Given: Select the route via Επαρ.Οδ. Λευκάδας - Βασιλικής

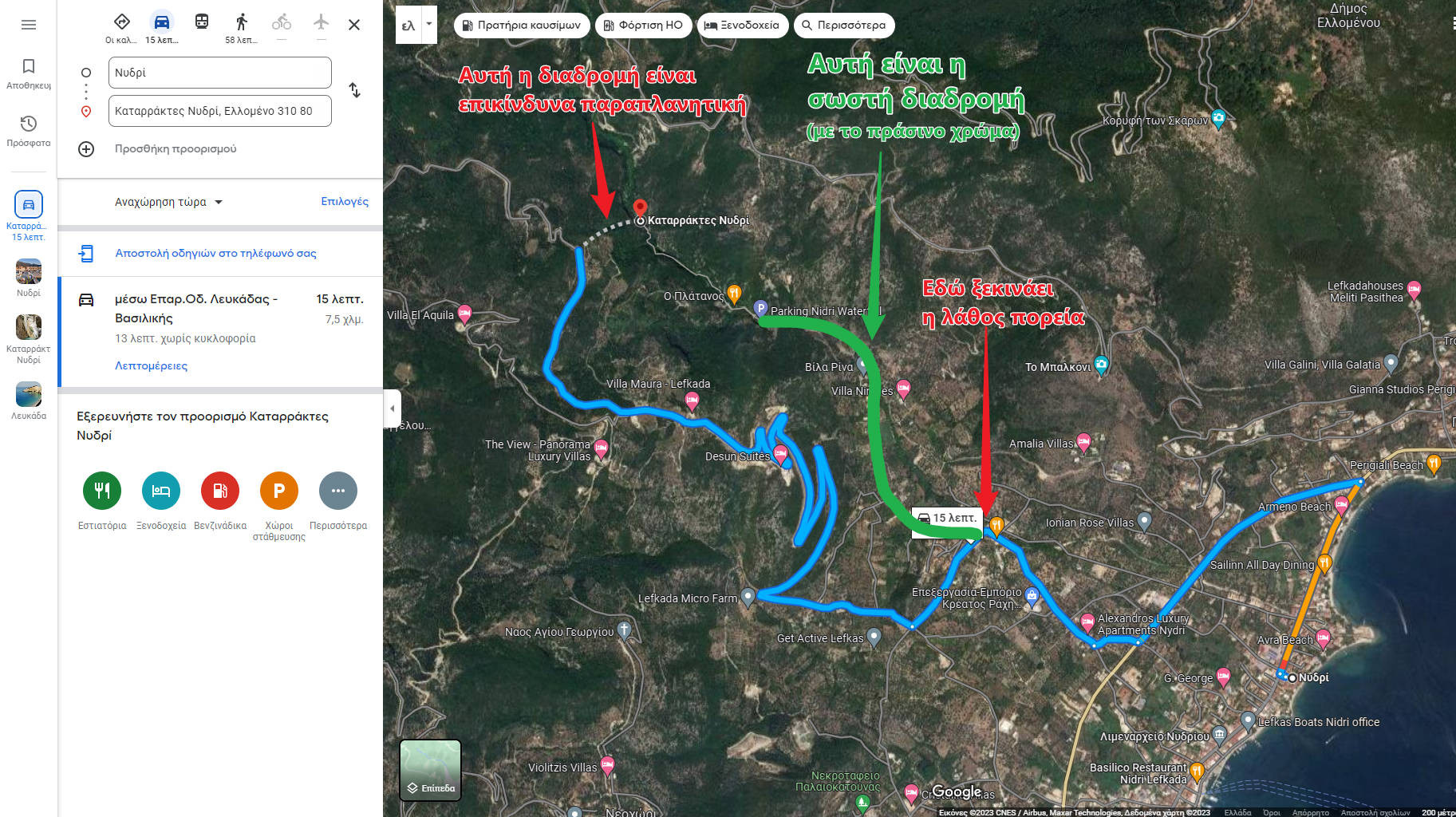Looking at the screenshot, I should pos(220,332).
